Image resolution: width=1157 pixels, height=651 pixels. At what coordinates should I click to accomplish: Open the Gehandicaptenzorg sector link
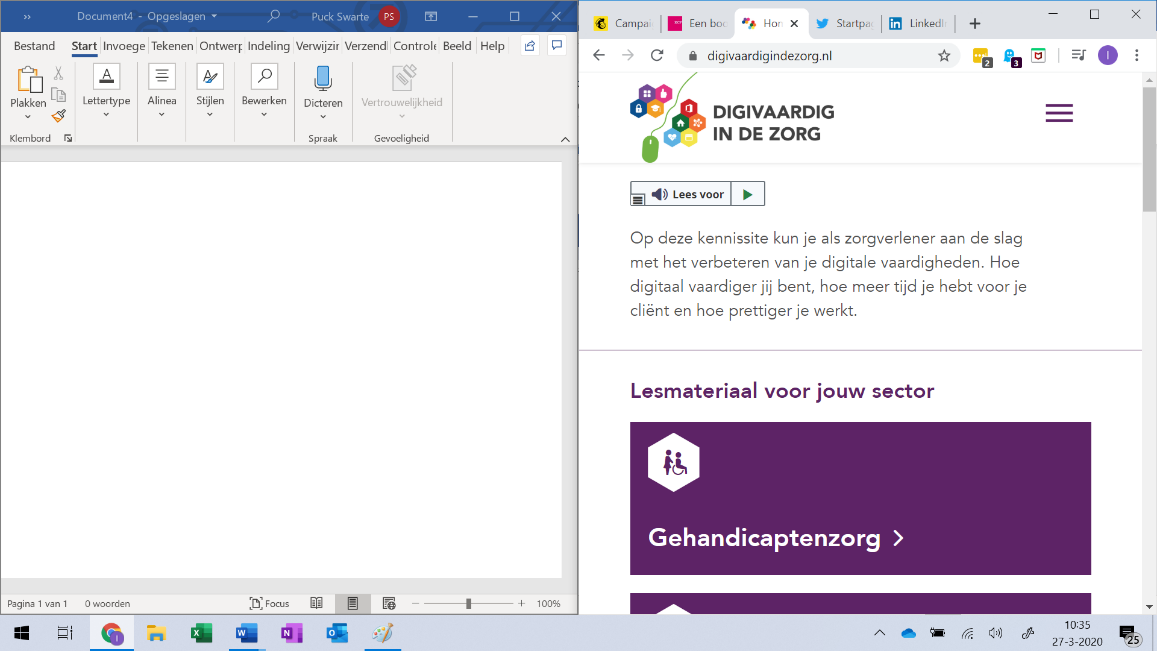[x=775, y=538]
